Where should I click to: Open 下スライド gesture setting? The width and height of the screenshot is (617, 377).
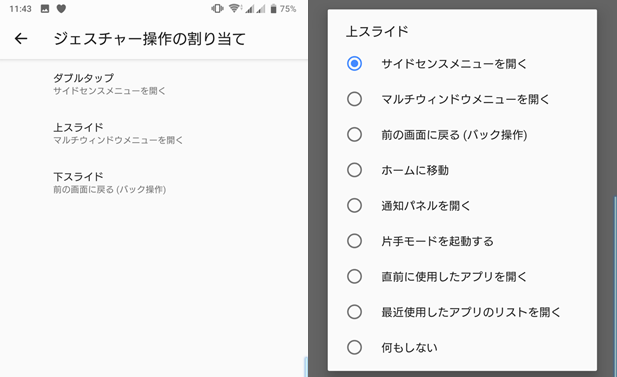pos(153,183)
